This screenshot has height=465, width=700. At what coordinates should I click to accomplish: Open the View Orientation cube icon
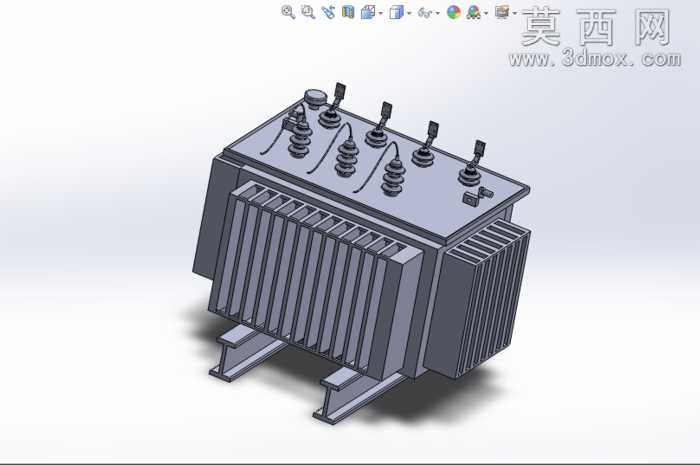368,12
